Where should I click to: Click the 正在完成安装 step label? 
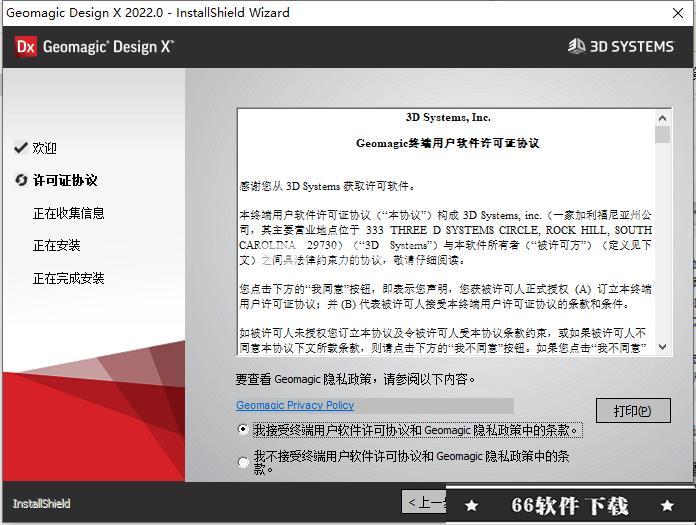click(x=68, y=278)
